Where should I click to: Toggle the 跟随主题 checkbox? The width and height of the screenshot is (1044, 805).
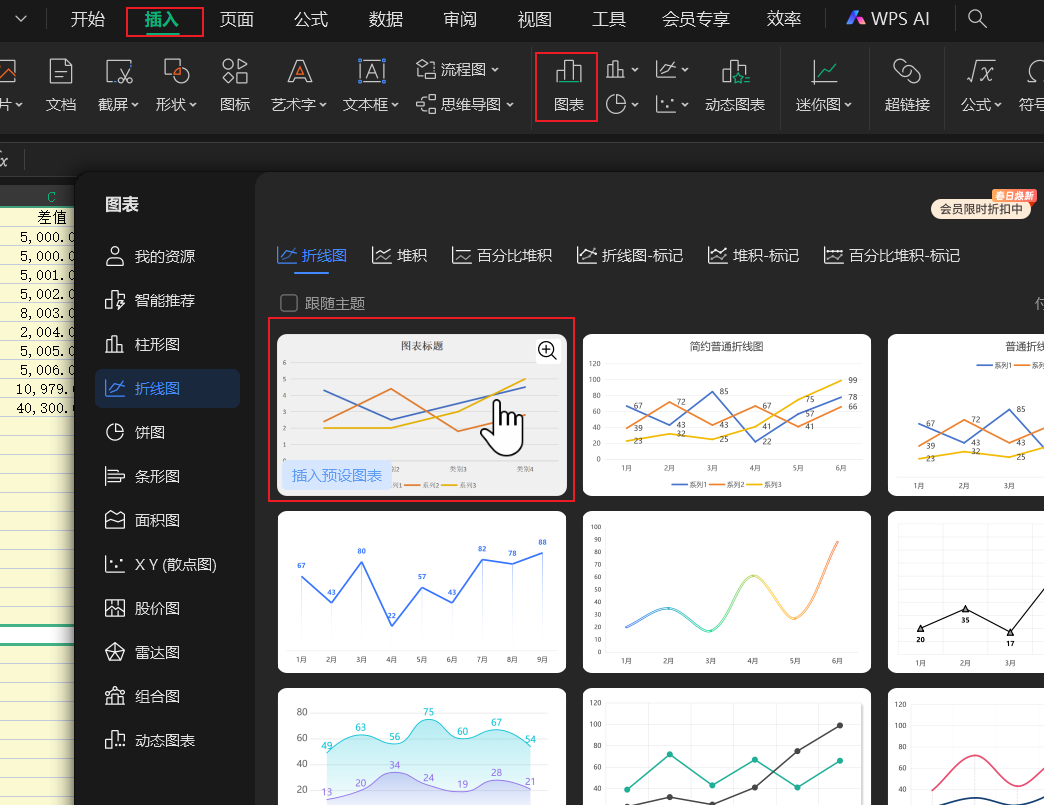[x=289, y=304]
